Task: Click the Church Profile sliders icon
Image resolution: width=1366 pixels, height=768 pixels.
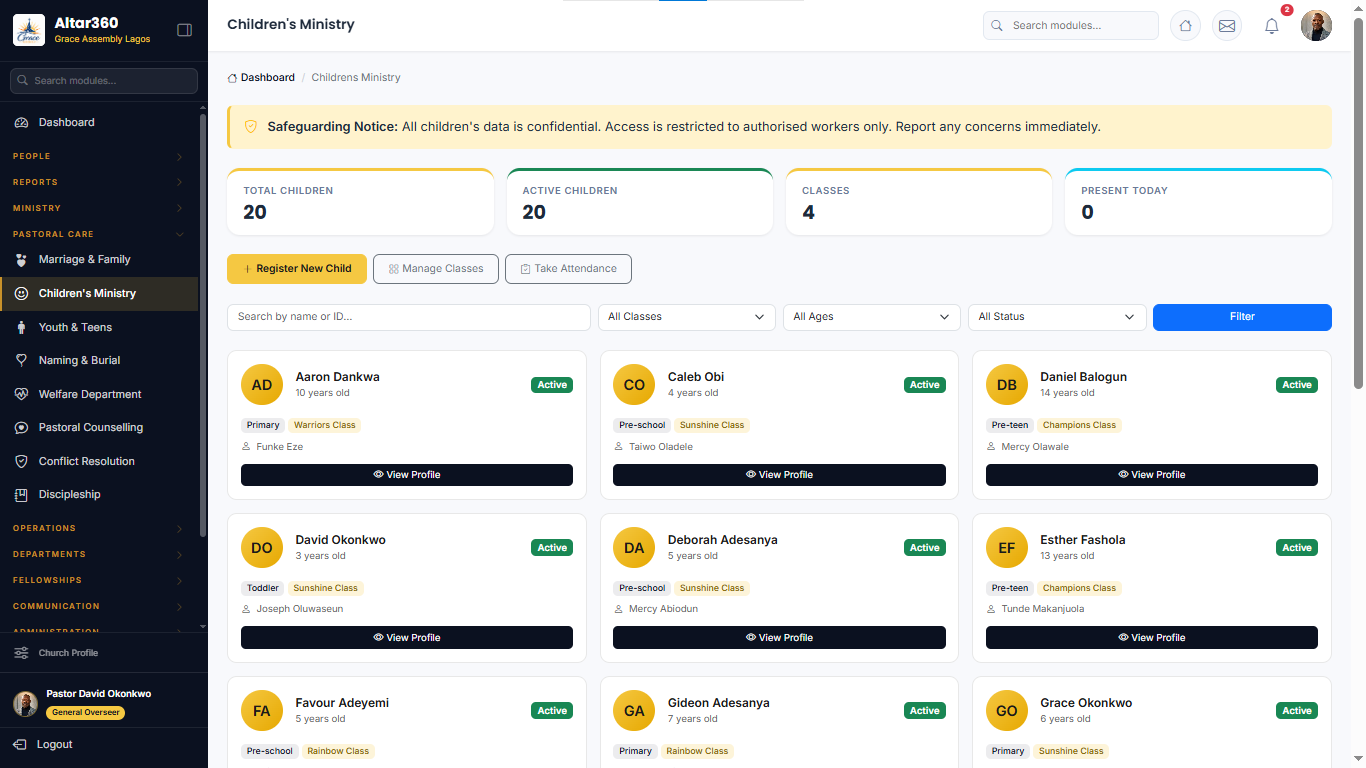Action: coord(21,653)
